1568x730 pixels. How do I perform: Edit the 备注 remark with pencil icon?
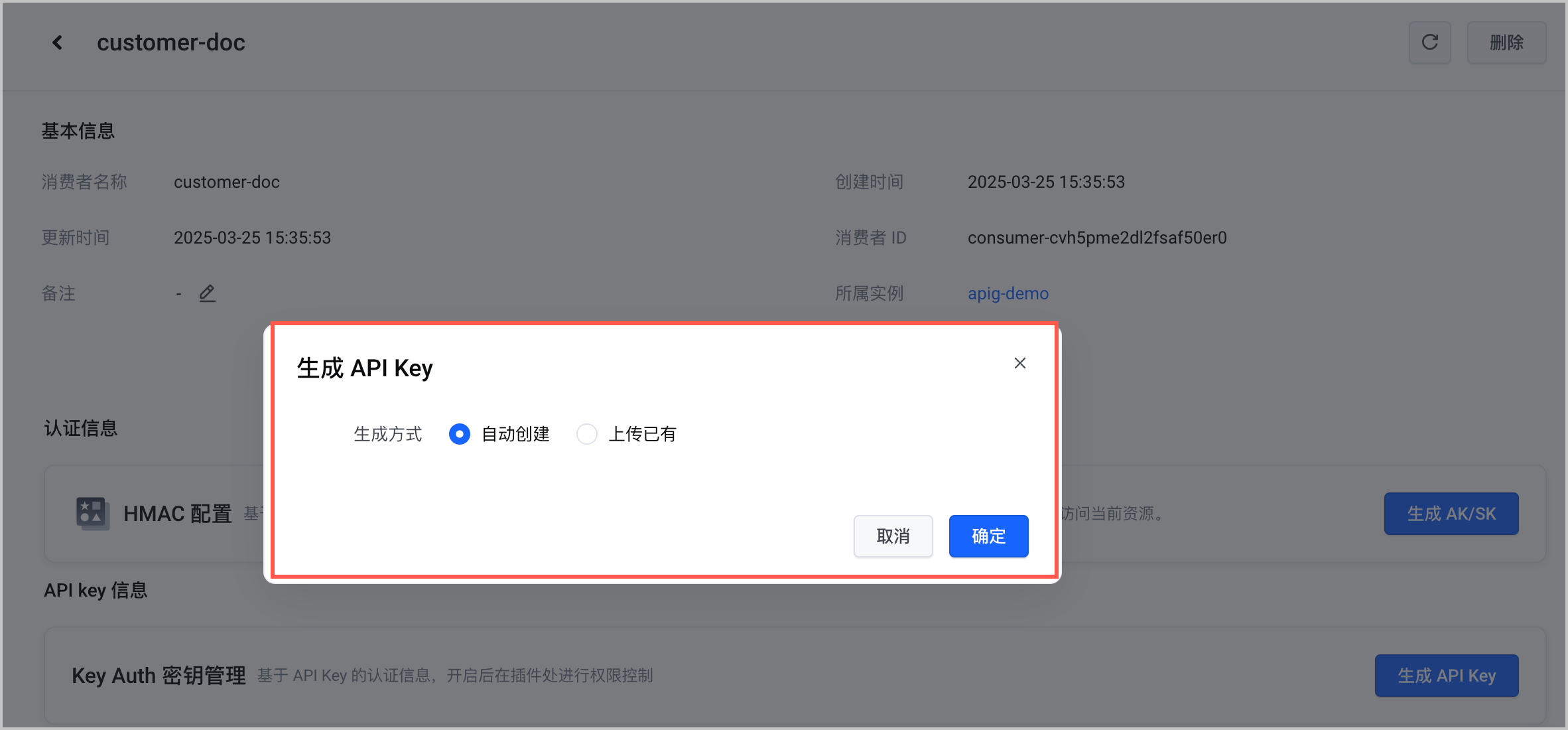[207, 293]
